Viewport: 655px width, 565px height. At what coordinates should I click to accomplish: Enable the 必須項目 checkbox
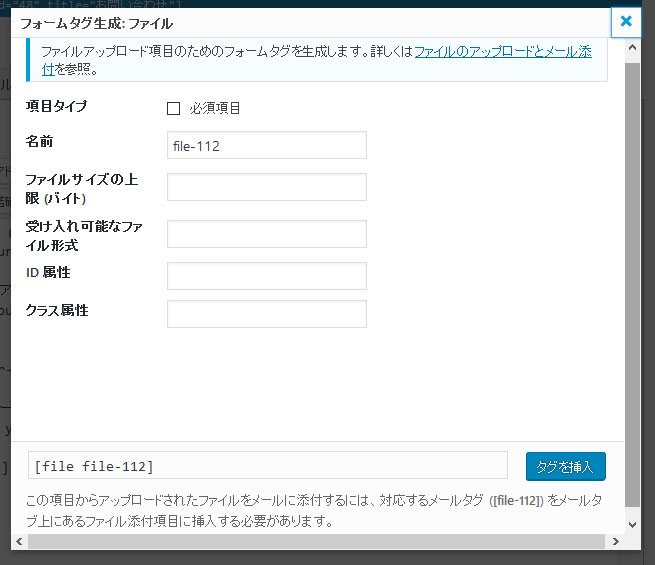(x=173, y=108)
